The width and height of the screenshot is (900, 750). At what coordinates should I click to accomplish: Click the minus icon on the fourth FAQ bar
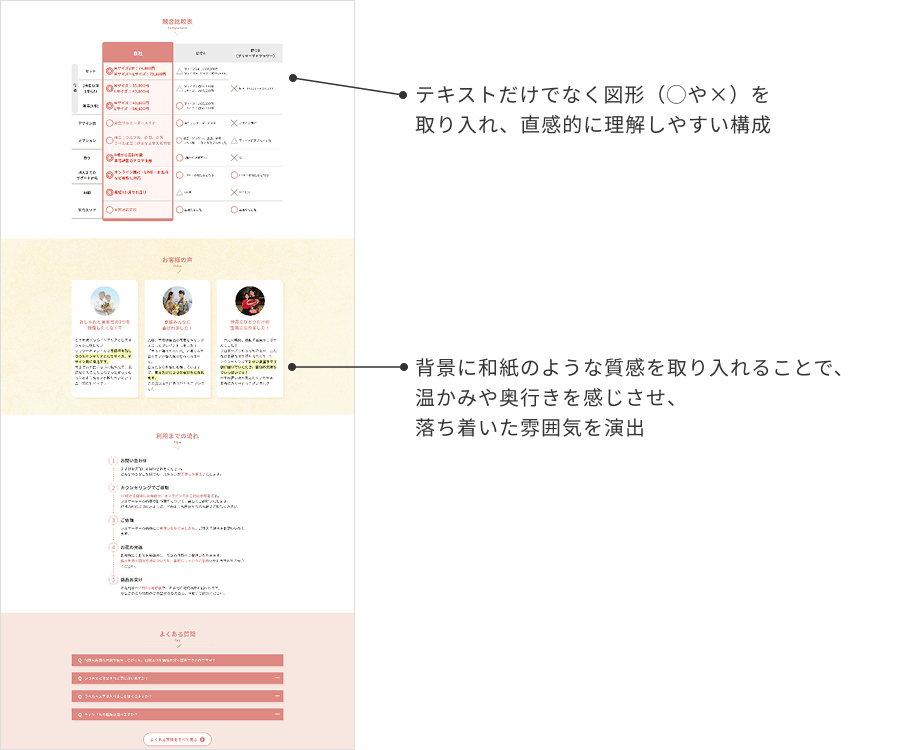277,714
